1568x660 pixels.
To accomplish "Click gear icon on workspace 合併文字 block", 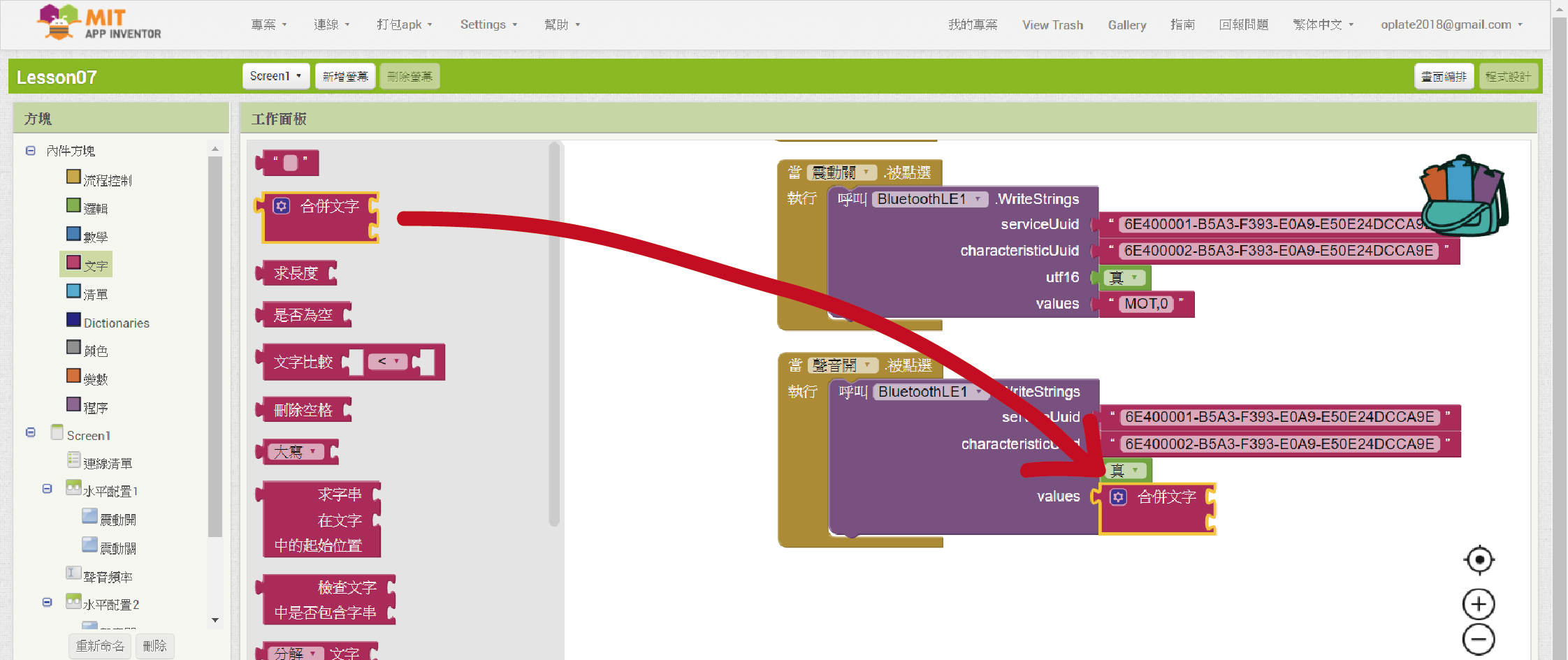I will pos(1119,497).
